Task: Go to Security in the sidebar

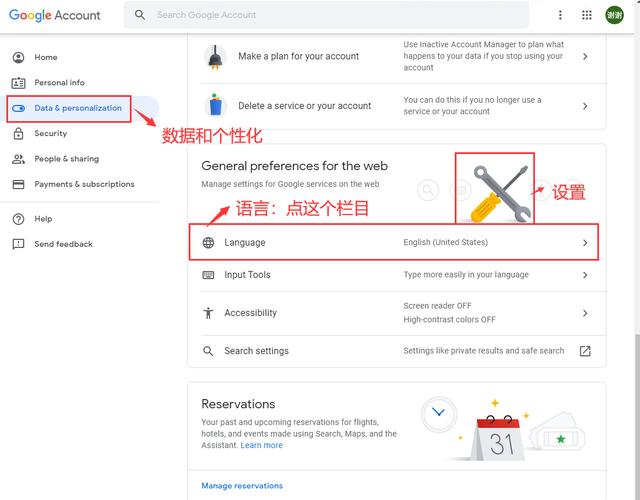Action: 50,133
